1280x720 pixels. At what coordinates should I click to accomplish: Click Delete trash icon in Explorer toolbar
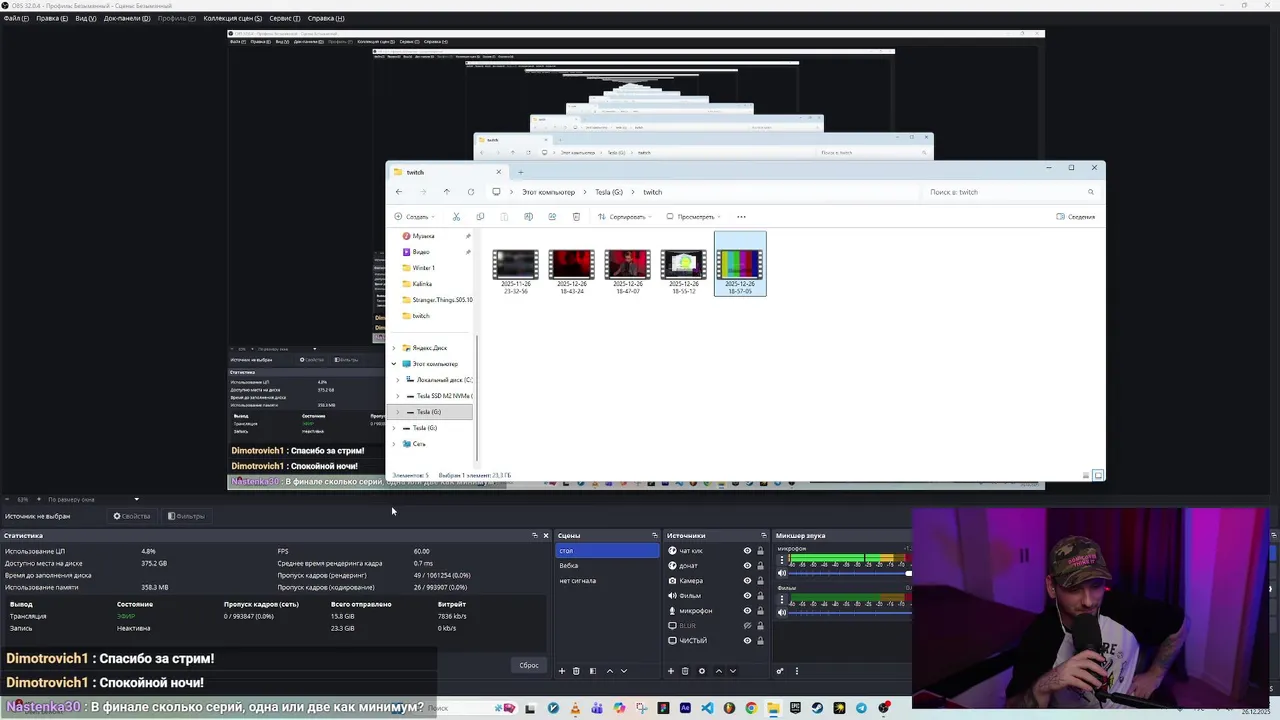pyautogui.click(x=576, y=217)
